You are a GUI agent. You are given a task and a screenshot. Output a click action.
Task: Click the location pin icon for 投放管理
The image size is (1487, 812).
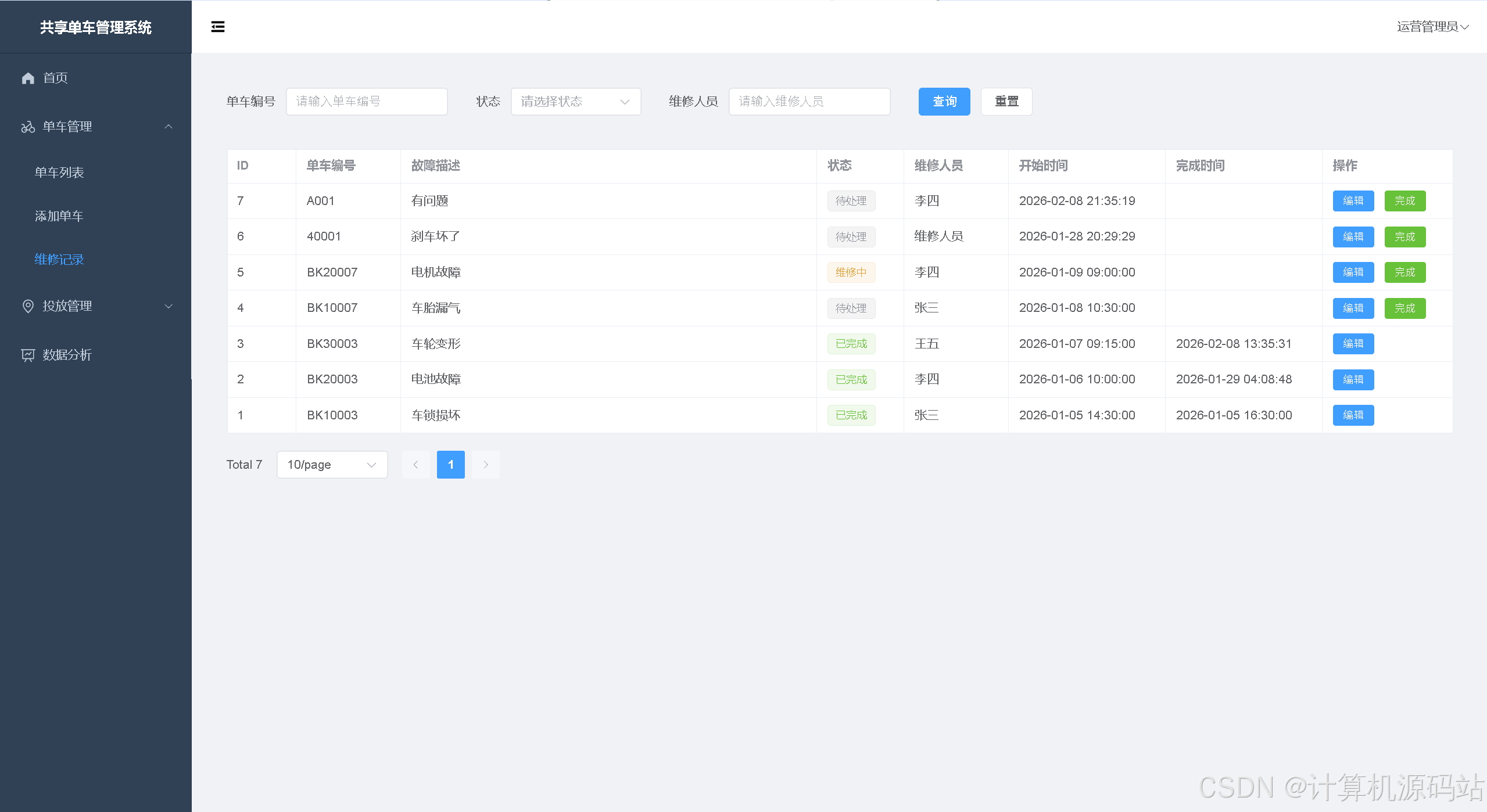pyautogui.click(x=28, y=306)
